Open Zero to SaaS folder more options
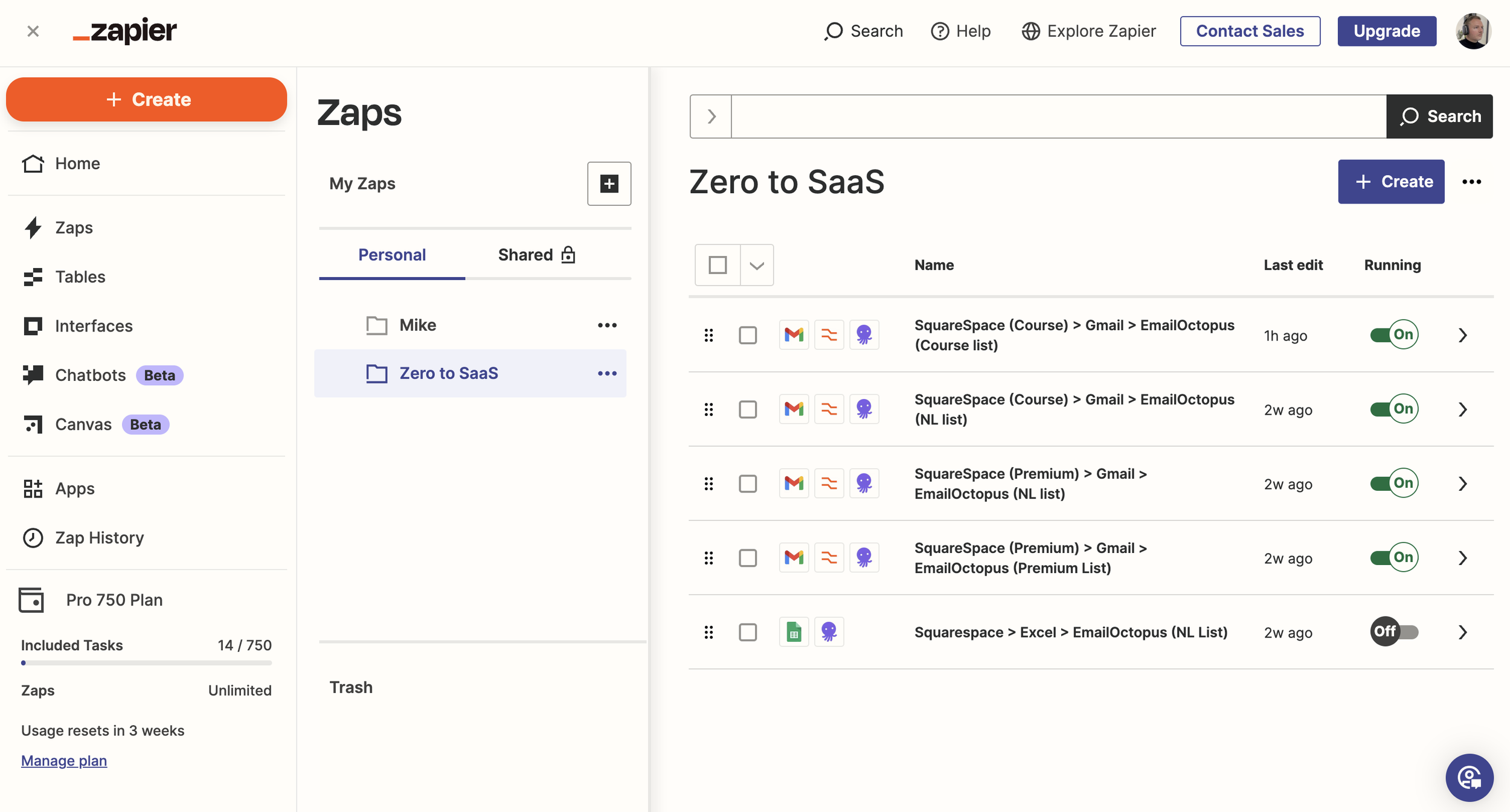1510x812 pixels. pos(607,374)
